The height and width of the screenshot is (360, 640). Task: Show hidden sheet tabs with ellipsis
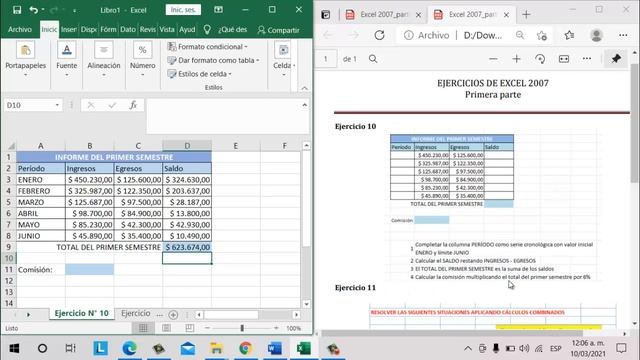(160, 314)
